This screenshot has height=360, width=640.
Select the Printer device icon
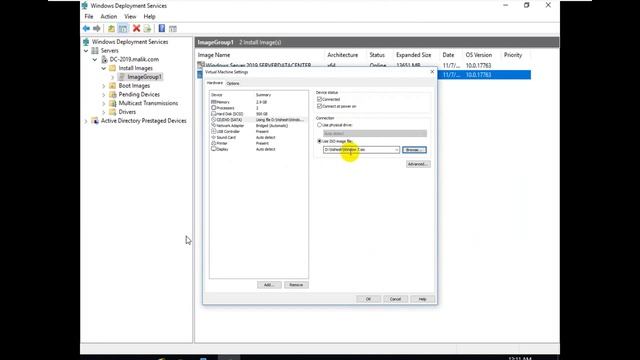pos(213,143)
